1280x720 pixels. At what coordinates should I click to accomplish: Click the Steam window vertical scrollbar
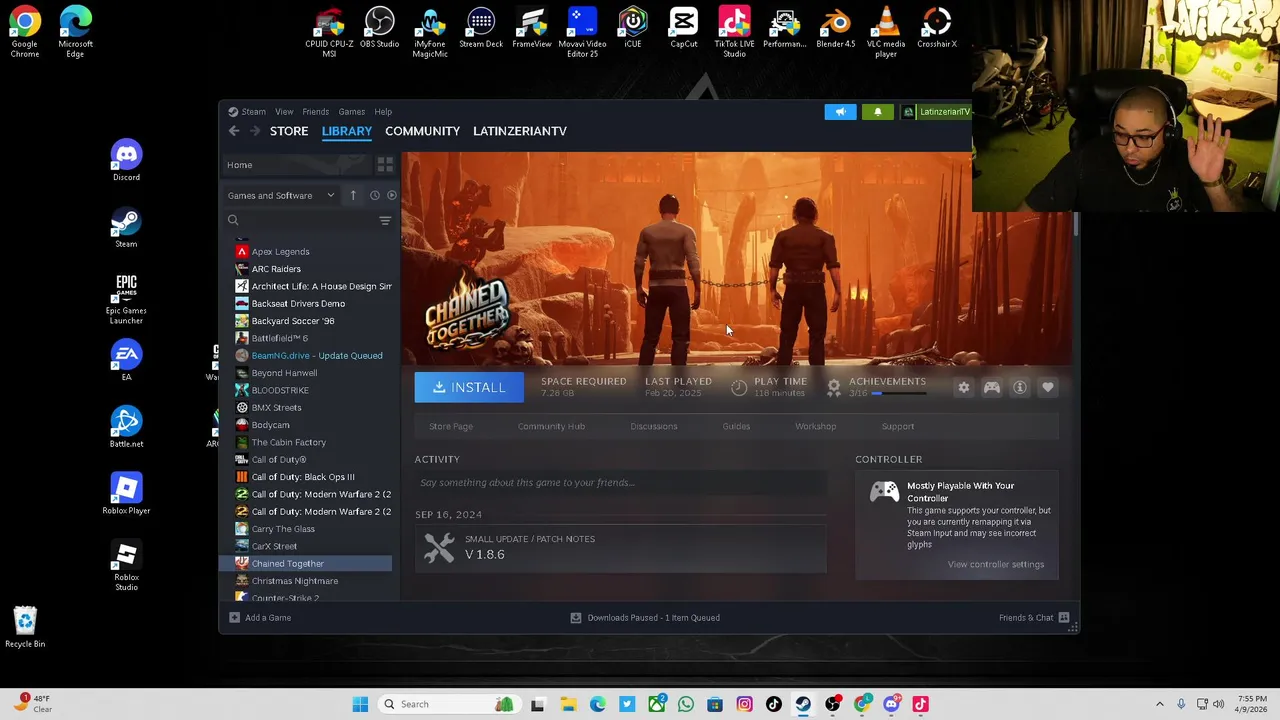click(x=1075, y=225)
